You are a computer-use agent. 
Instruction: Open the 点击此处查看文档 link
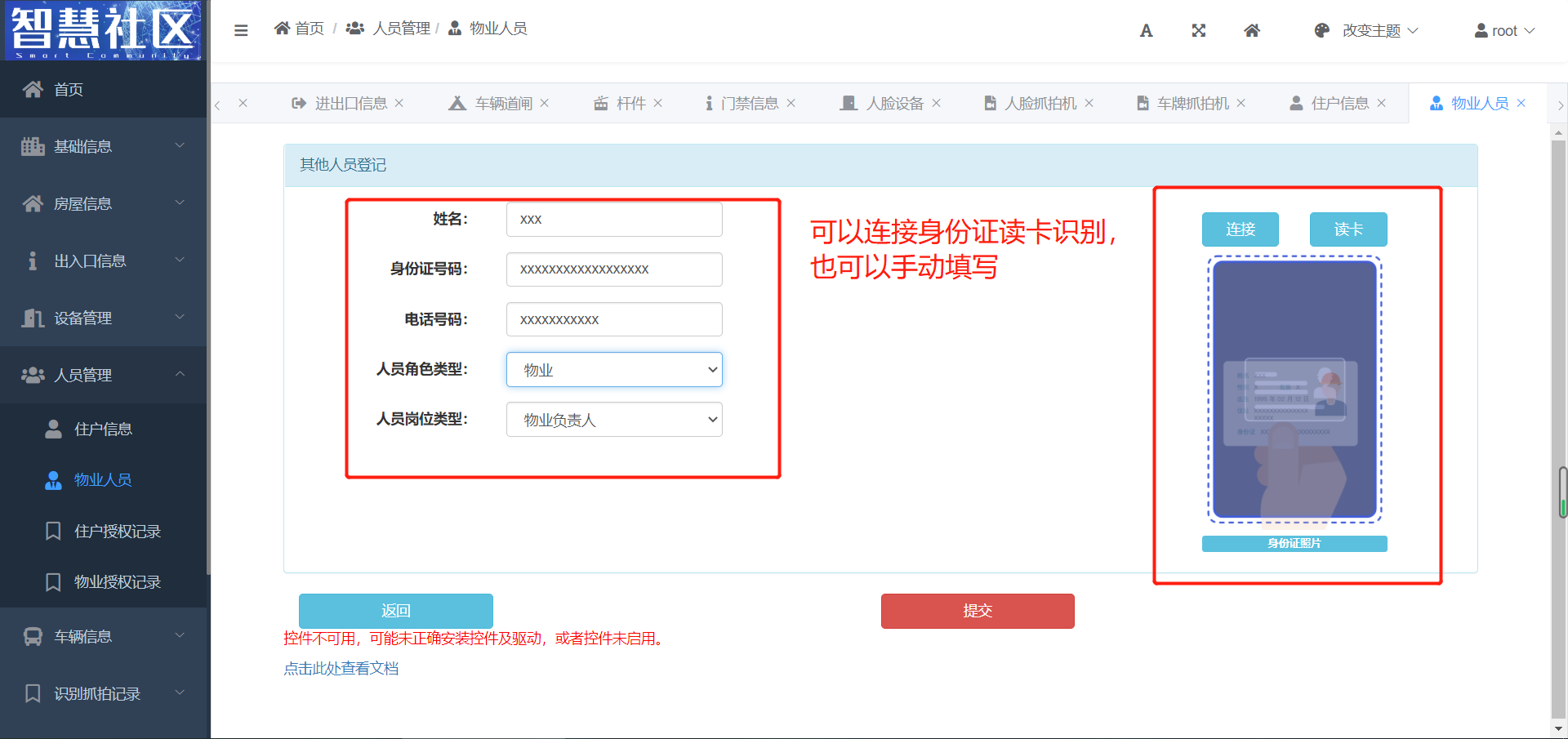click(x=341, y=669)
